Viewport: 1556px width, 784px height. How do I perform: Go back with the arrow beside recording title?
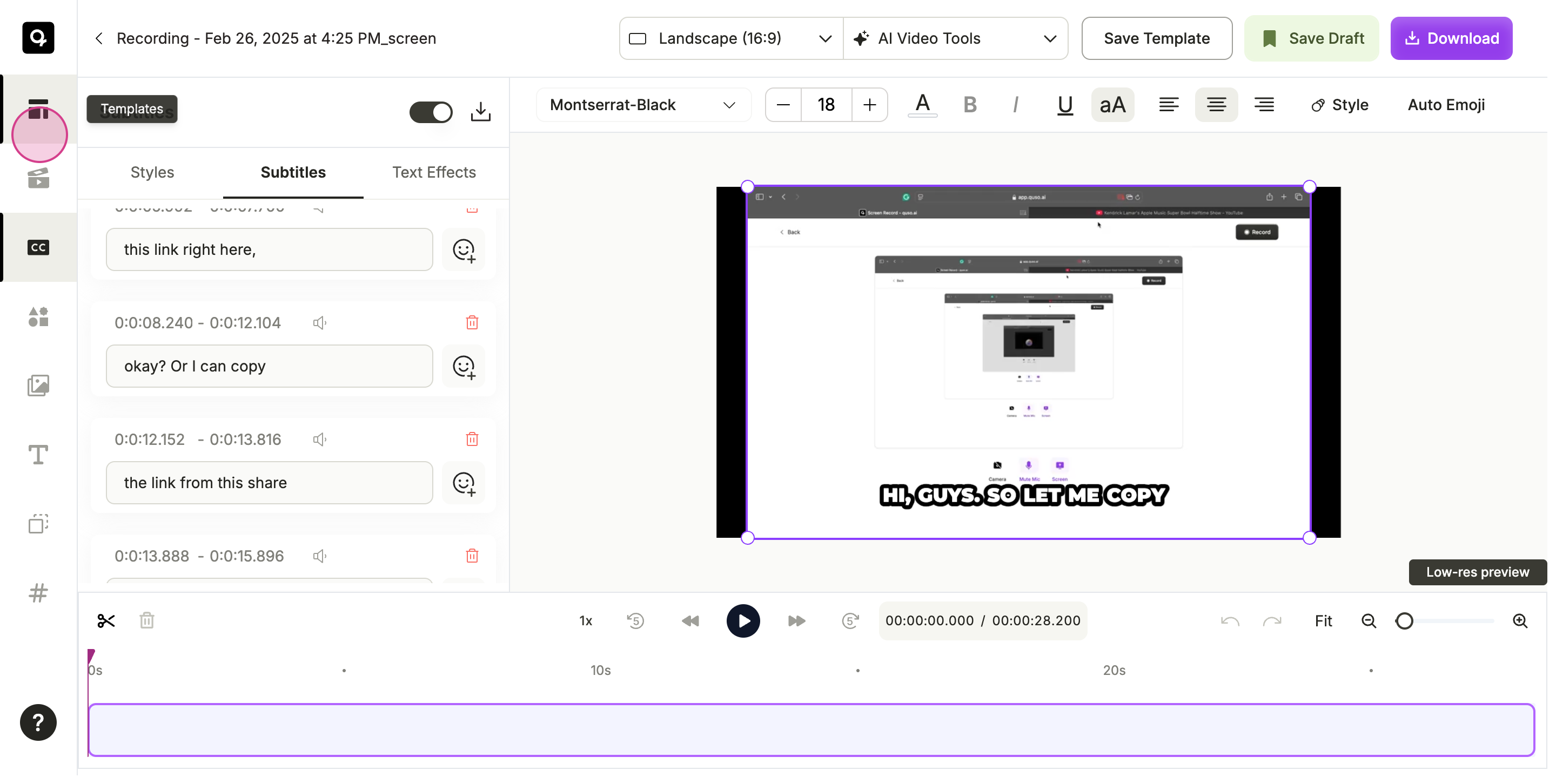pos(99,39)
